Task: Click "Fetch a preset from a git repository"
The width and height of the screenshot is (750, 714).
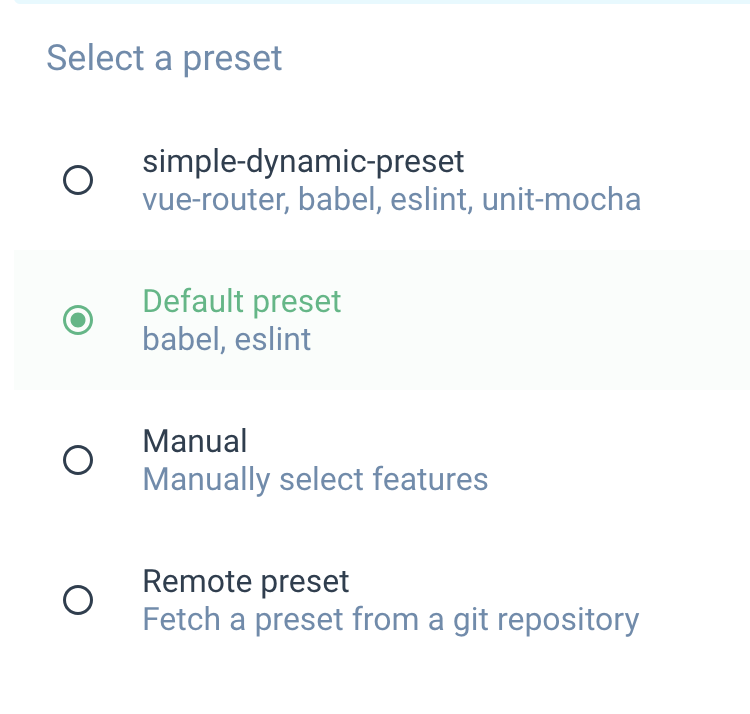Action: pyautogui.click(x=390, y=620)
